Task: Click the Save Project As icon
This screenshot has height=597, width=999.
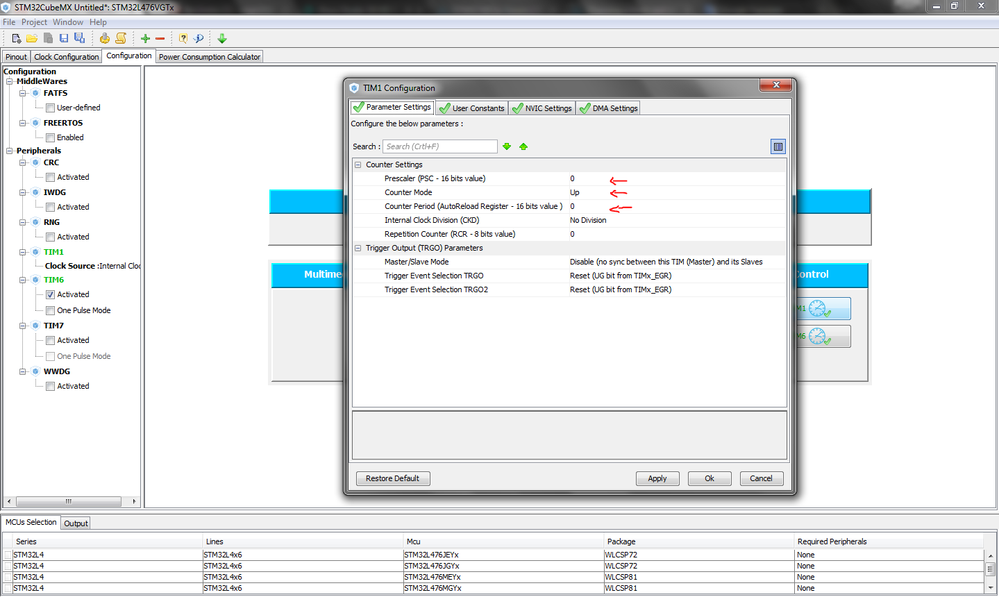Action: 79,38
